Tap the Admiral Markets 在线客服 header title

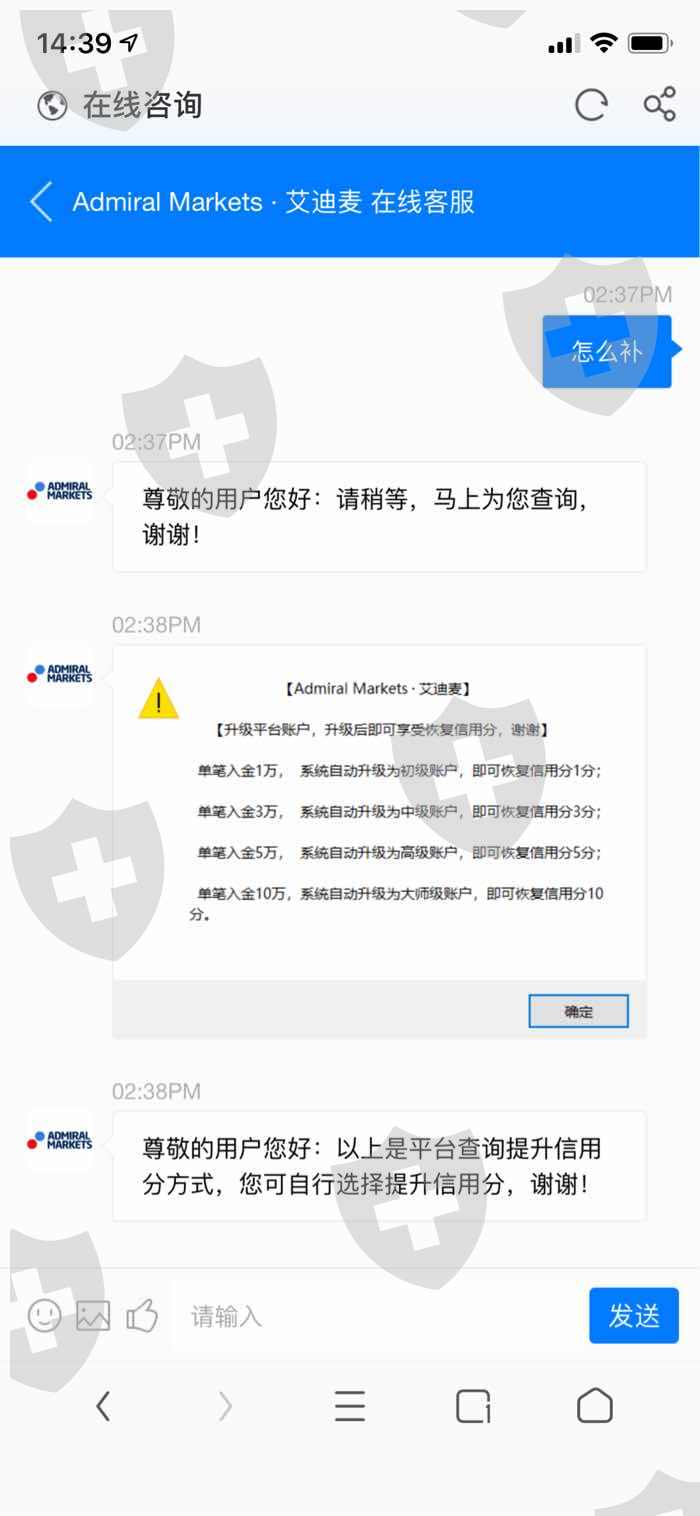coord(274,202)
